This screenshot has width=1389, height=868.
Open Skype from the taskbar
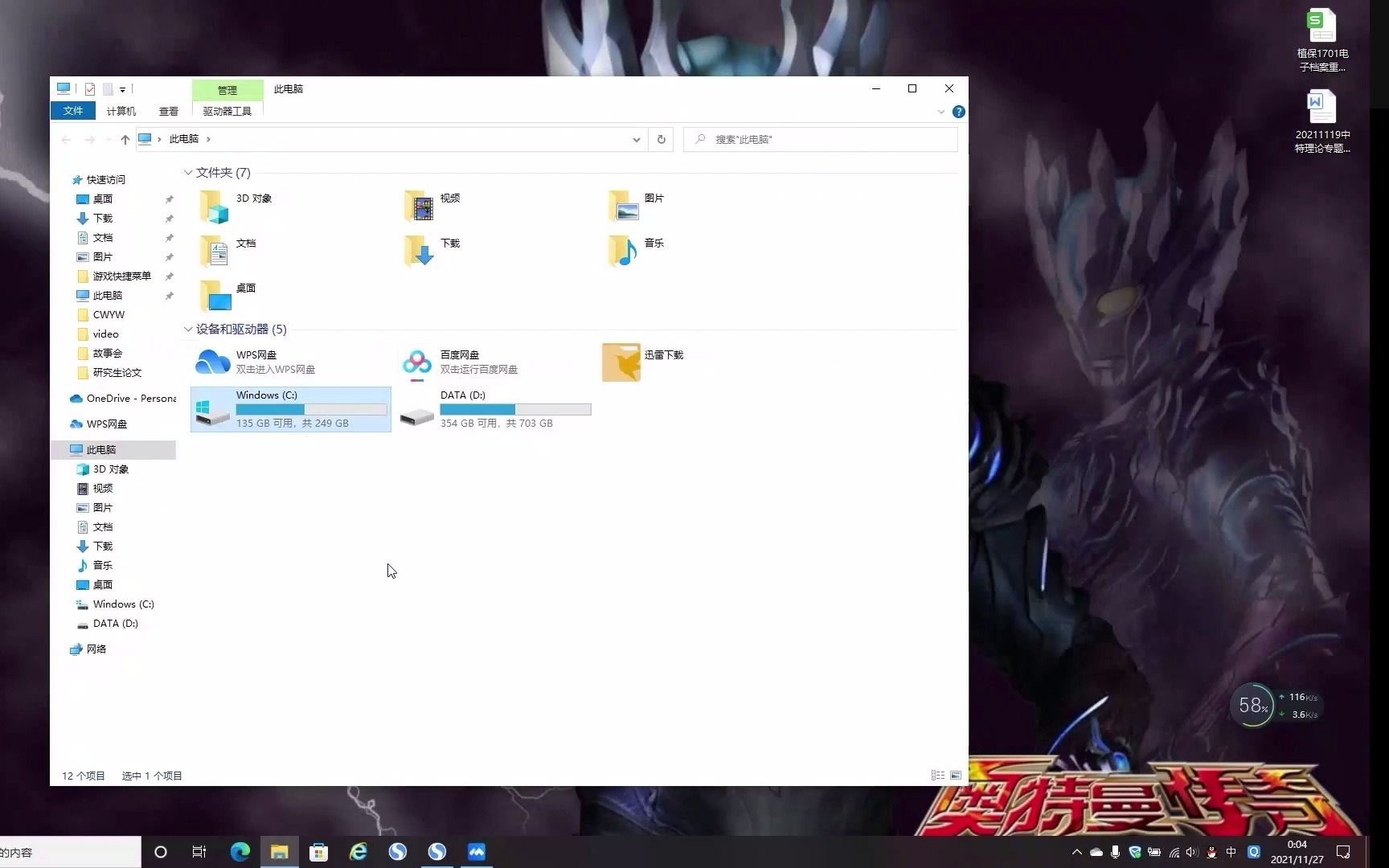[x=397, y=851]
